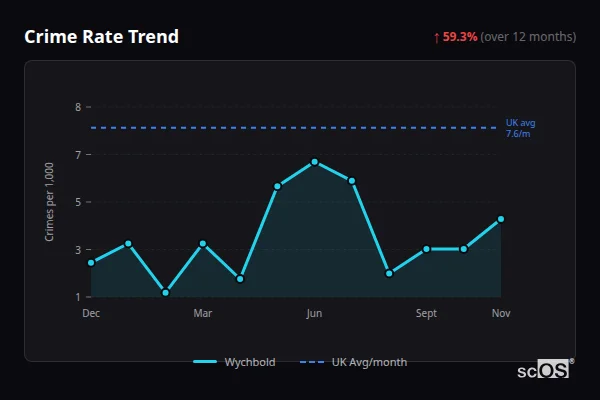Image resolution: width=600 pixels, height=400 pixels.
Task: Click the March data point
Action: tap(203, 243)
